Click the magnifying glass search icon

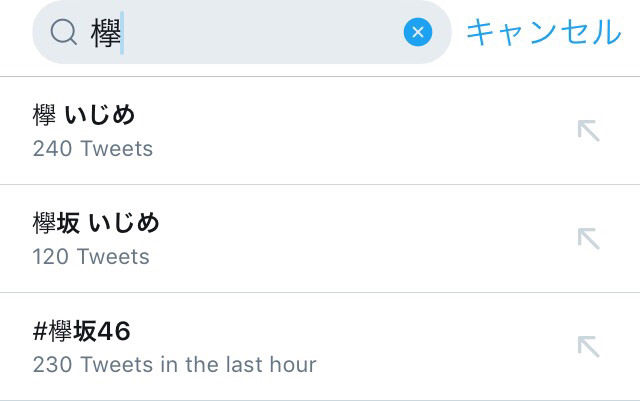click(x=64, y=33)
